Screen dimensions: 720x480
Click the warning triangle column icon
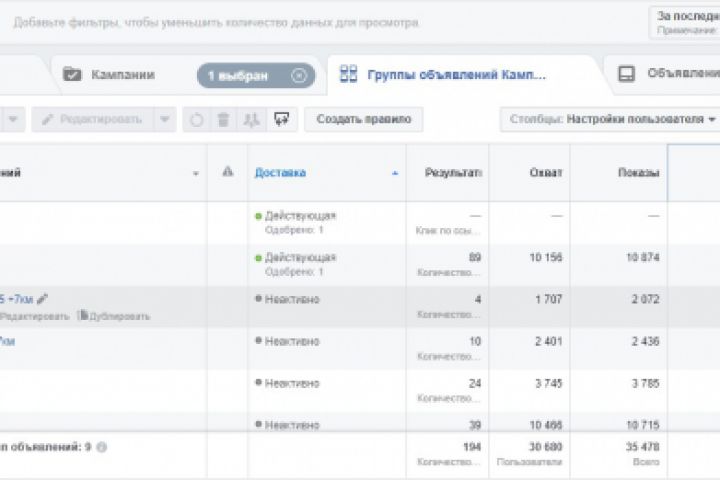(228, 172)
